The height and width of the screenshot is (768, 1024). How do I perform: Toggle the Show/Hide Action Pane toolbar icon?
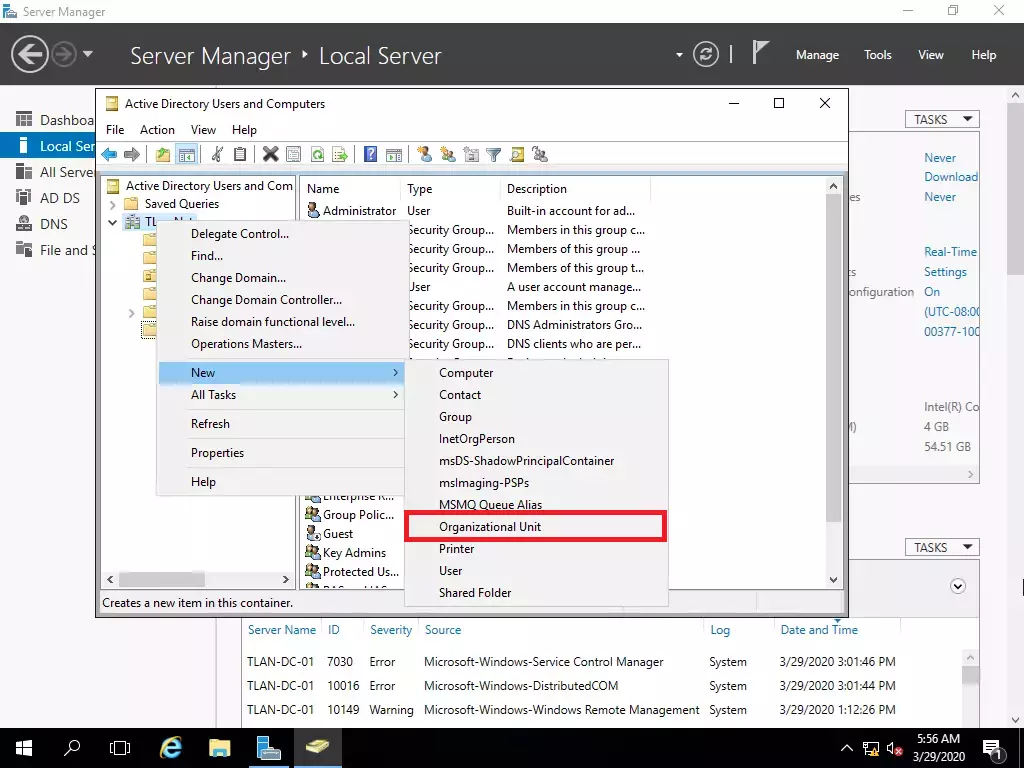click(394, 155)
